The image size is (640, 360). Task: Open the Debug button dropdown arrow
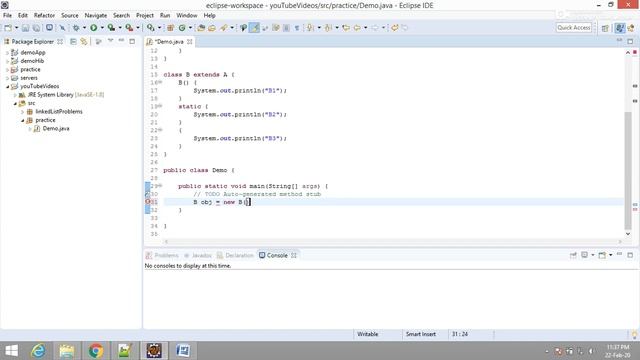(x=84, y=28)
